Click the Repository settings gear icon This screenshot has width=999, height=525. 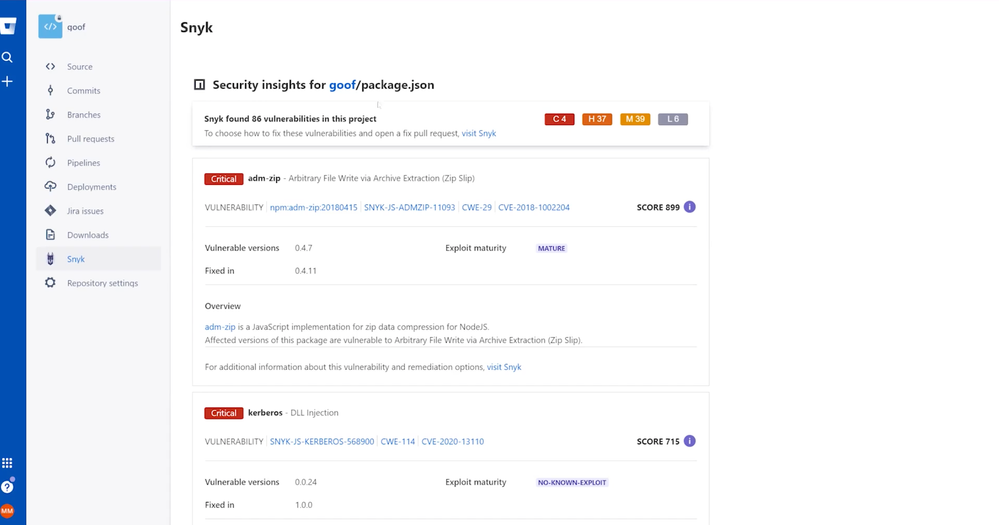[50, 283]
